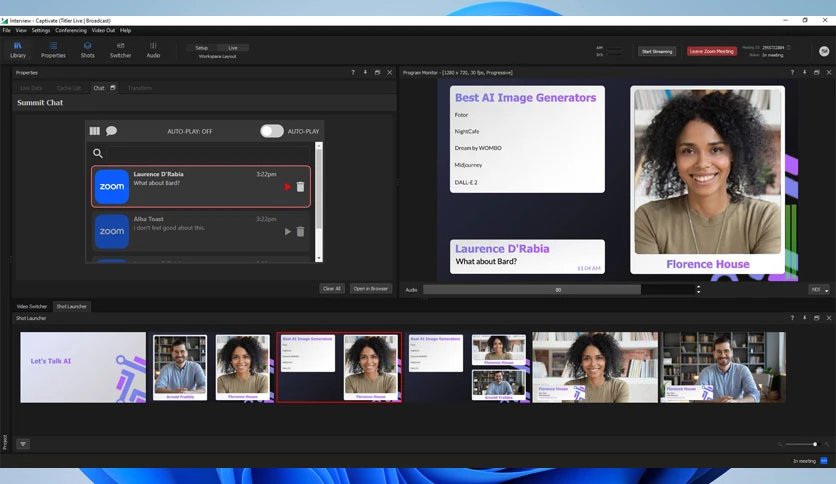
Task: Click the Open in Browser button
Action: pos(371,288)
